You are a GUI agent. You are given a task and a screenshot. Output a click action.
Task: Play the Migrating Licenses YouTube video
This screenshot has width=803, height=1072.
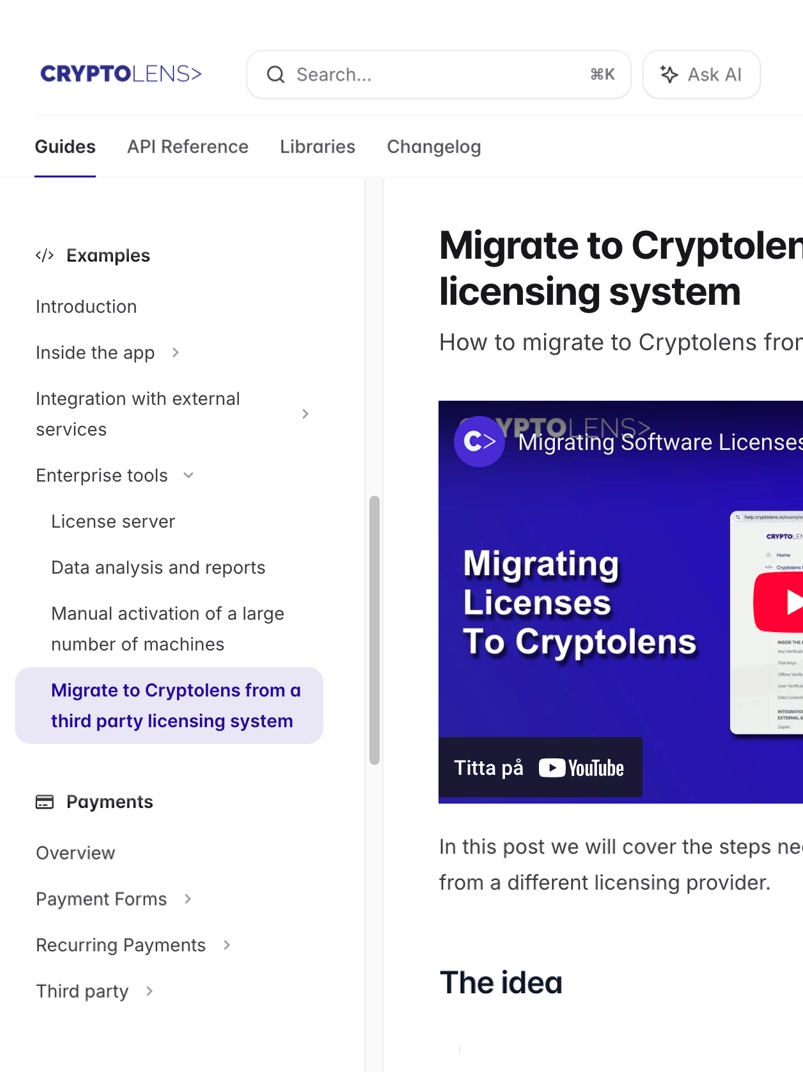[x=779, y=602]
